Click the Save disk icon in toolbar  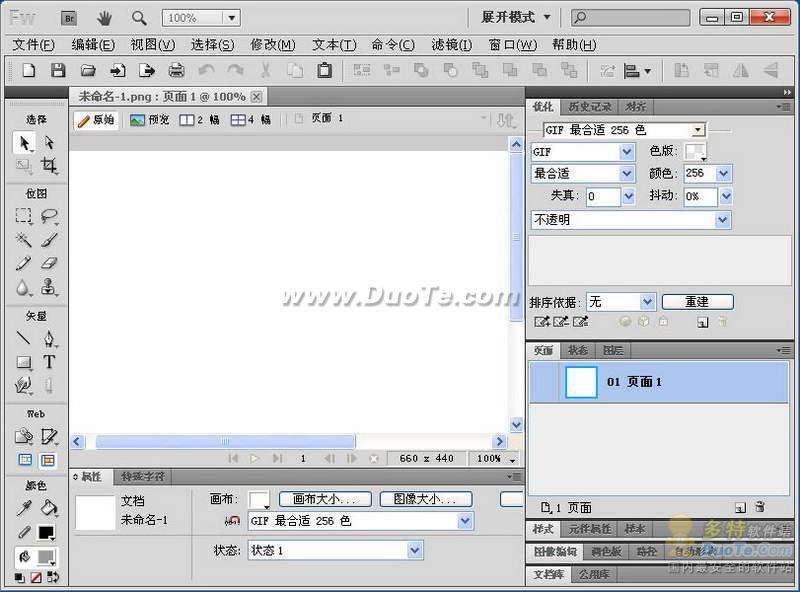click(58, 70)
